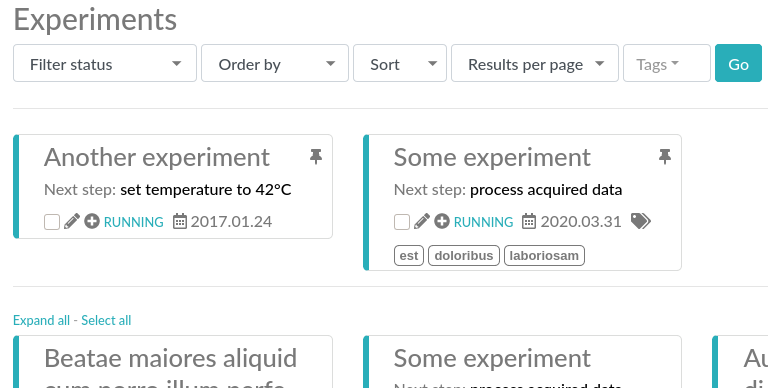Filter by the laboriosam tag

544,256
